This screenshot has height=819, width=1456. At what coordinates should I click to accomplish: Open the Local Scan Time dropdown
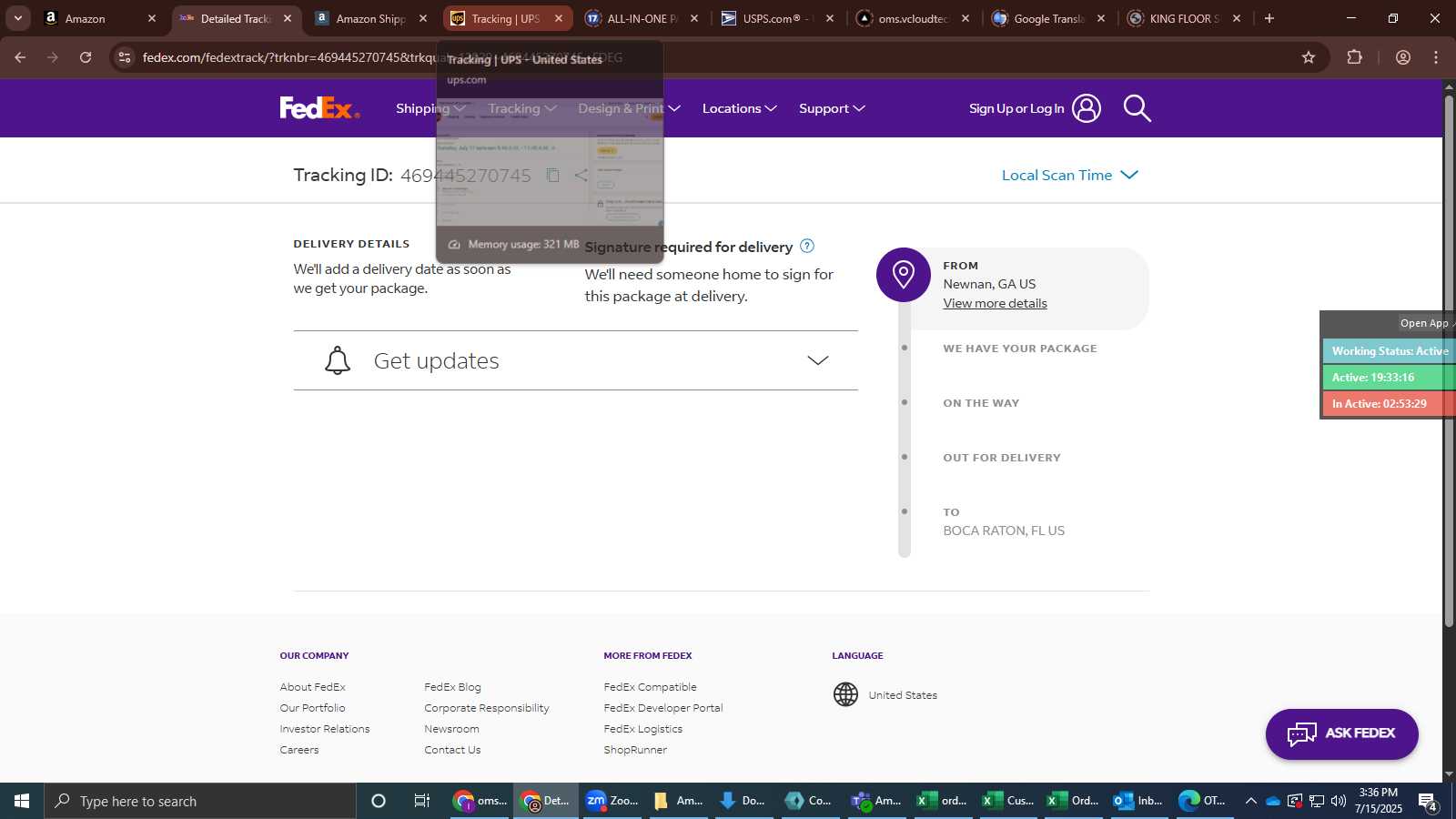[1069, 175]
